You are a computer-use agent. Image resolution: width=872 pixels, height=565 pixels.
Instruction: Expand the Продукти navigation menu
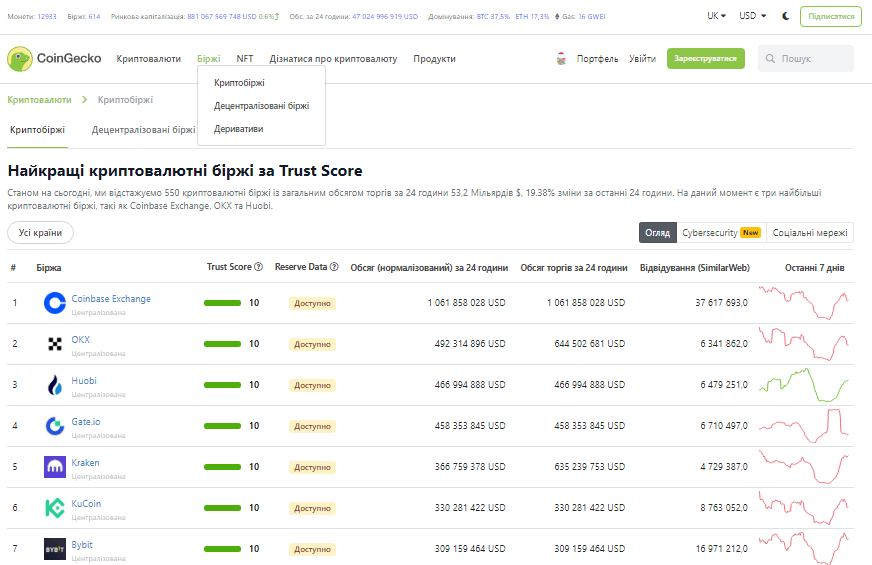pos(434,58)
